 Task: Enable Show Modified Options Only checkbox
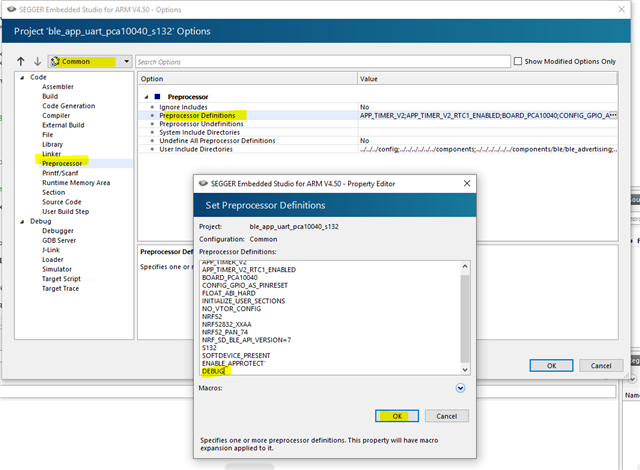[518, 61]
